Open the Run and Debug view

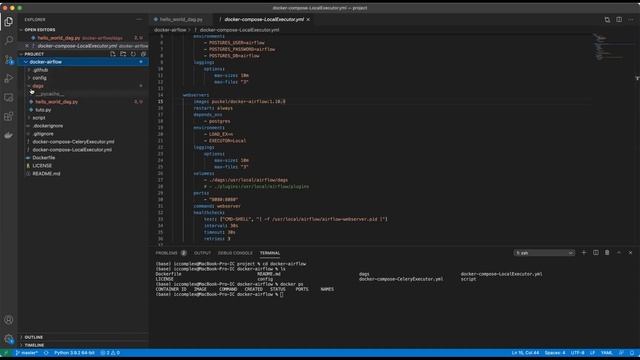click(x=9, y=78)
